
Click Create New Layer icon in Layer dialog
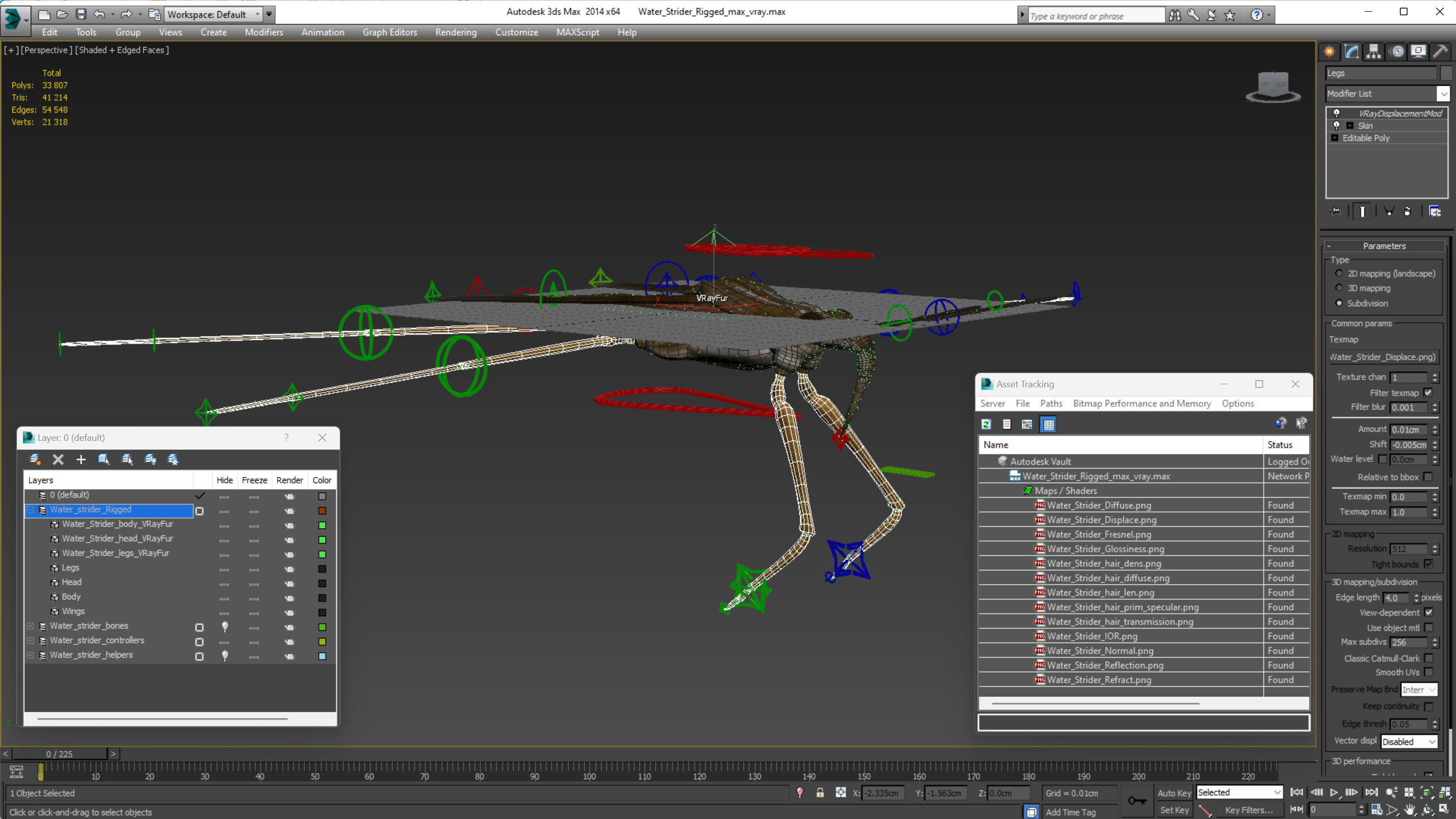click(35, 460)
